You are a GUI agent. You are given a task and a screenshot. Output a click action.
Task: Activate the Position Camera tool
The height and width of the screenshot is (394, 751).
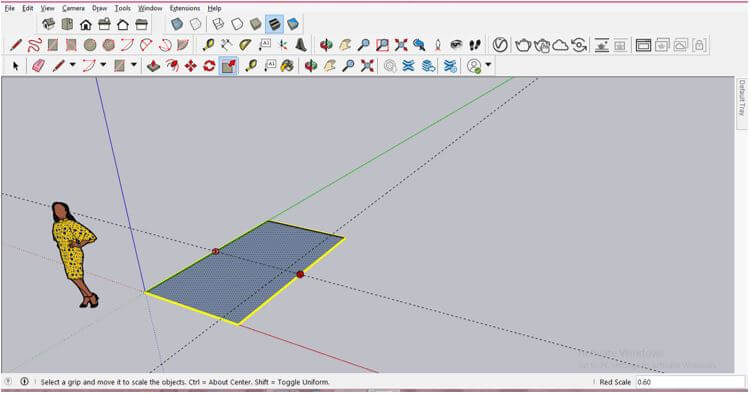pos(438,45)
